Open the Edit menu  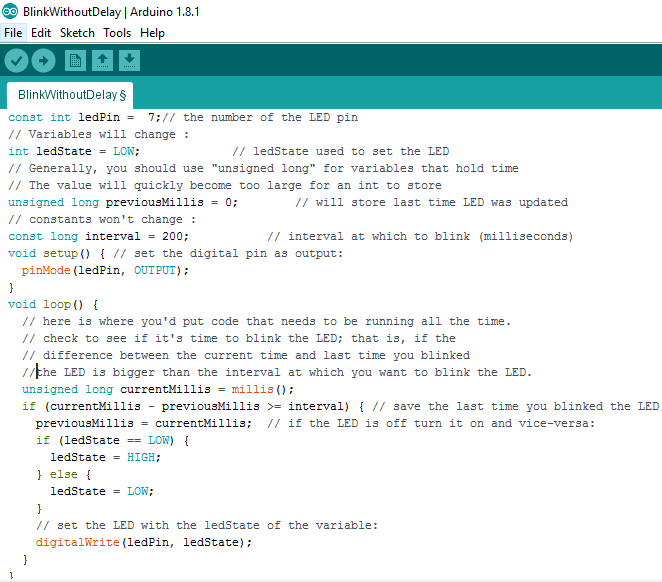[x=41, y=33]
